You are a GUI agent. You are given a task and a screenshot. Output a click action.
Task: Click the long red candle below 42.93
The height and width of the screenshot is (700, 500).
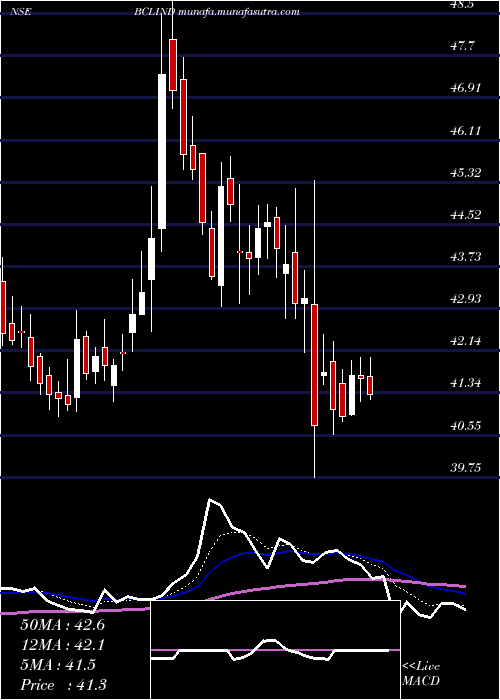(x=315, y=365)
